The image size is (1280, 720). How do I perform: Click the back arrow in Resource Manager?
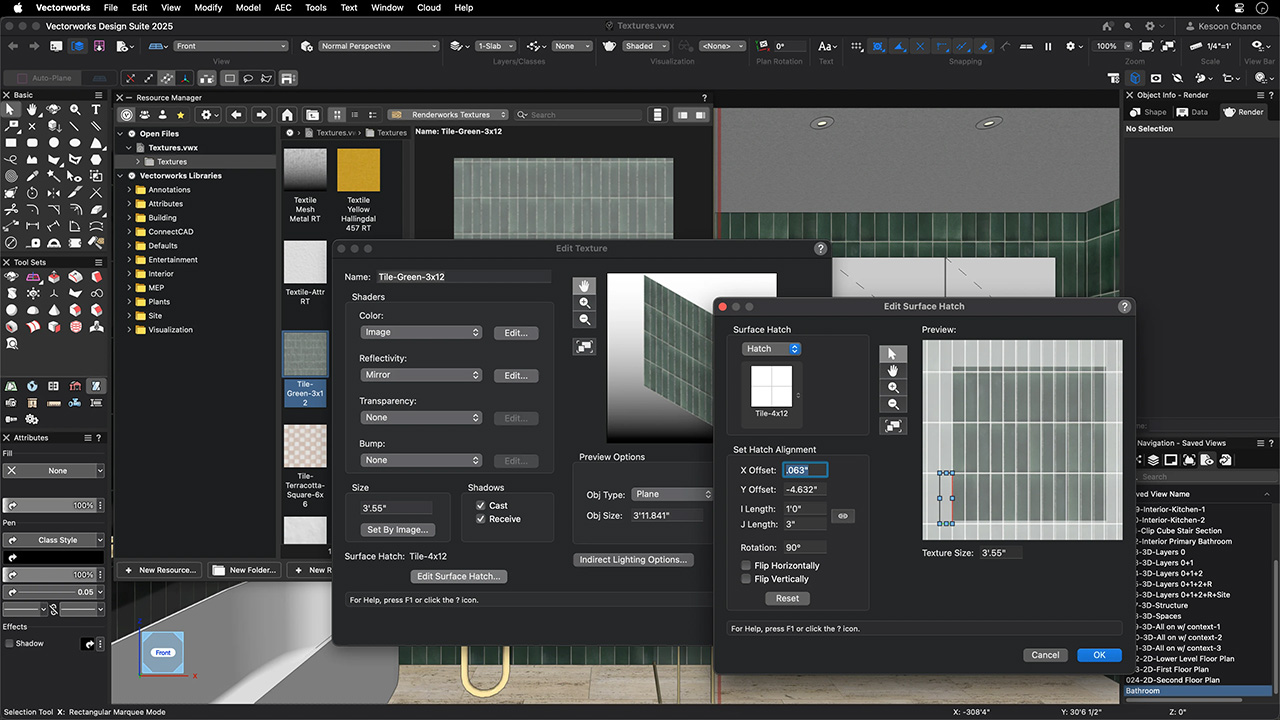(x=236, y=115)
